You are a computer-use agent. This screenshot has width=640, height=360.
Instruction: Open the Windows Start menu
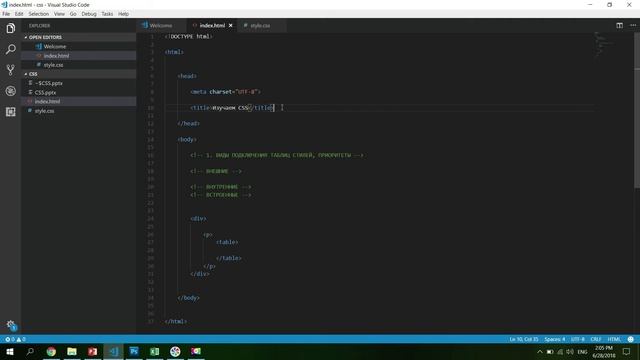pyautogui.click(x=10, y=351)
